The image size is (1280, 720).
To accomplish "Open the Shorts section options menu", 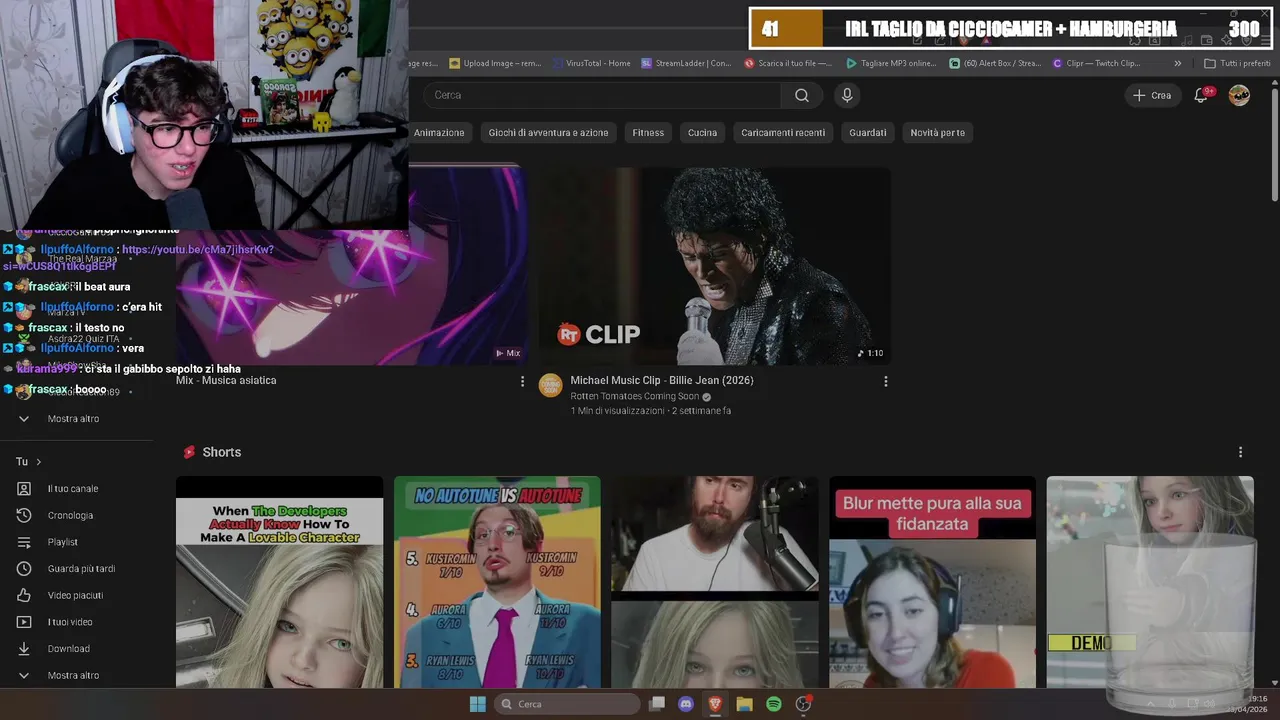I will click(x=1240, y=452).
